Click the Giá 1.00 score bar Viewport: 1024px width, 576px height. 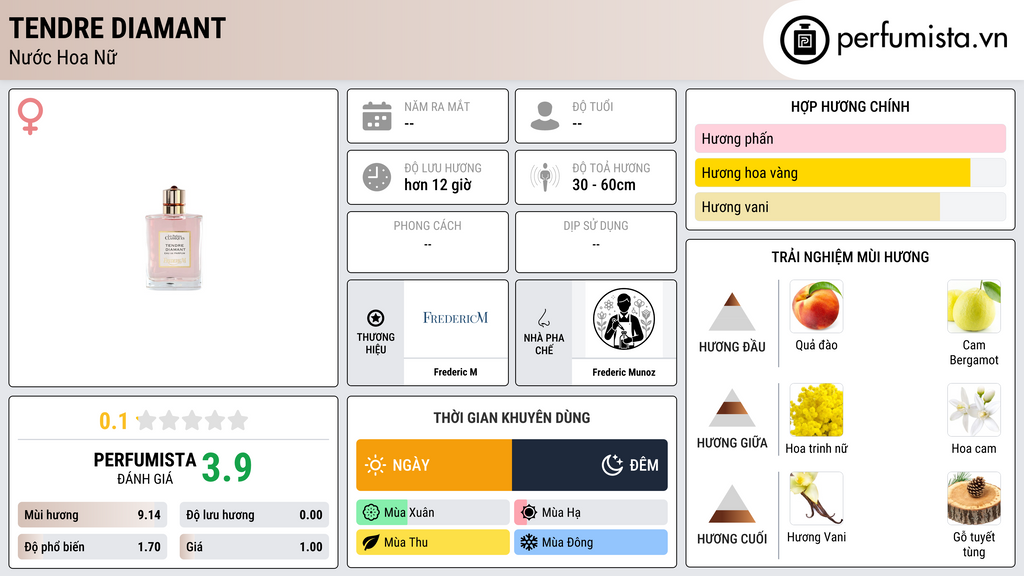(x=254, y=547)
